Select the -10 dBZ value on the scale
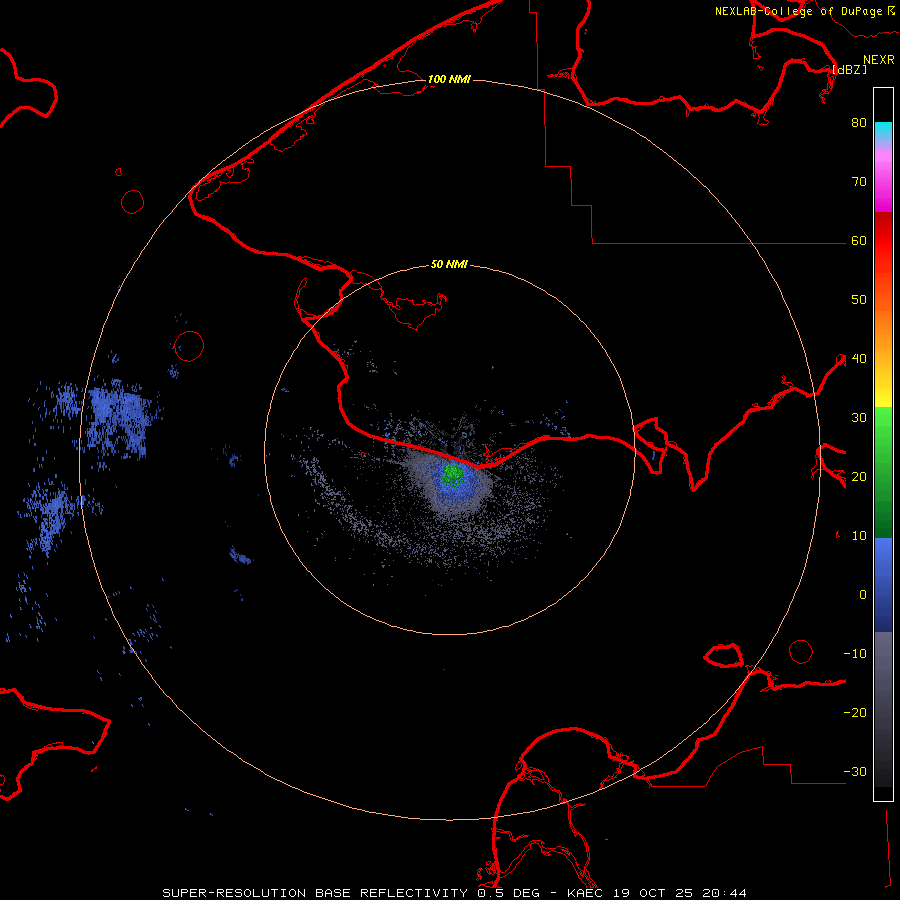This screenshot has height=900, width=900. pos(855,654)
